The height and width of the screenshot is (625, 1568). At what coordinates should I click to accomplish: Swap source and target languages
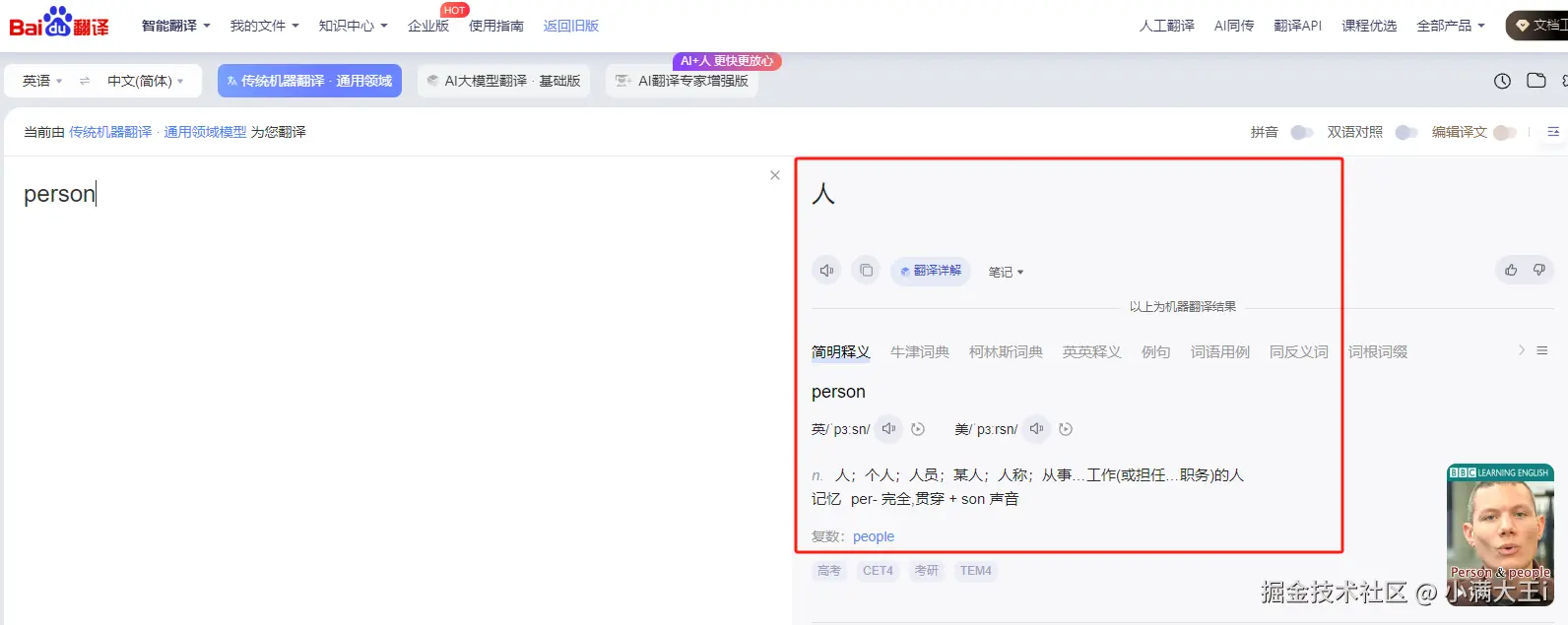[x=85, y=81]
